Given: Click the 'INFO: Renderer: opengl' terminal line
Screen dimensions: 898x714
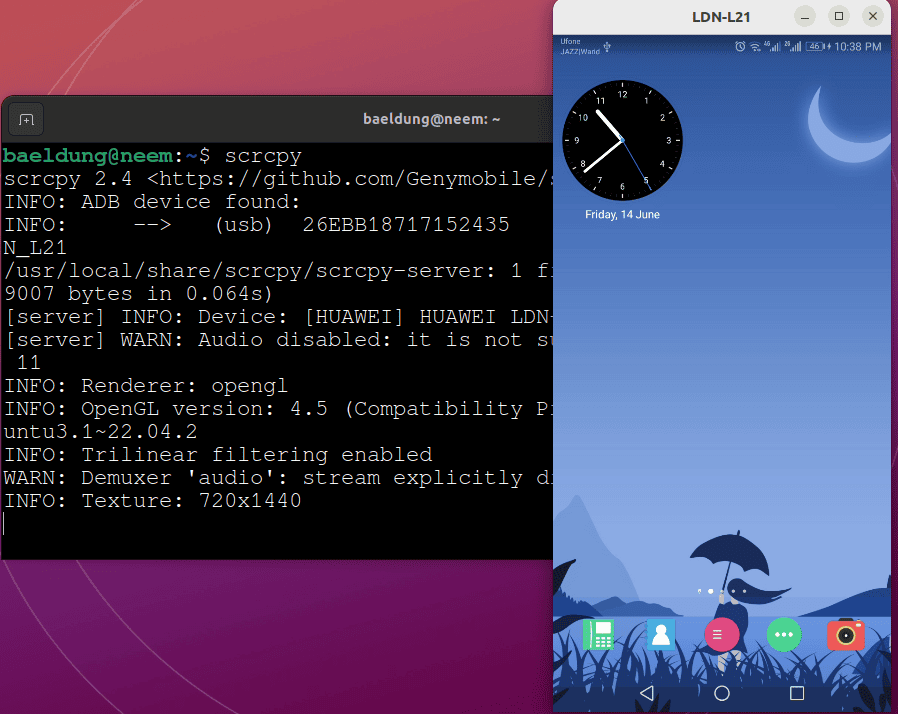Looking at the screenshot, I should click(x=146, y=386).
